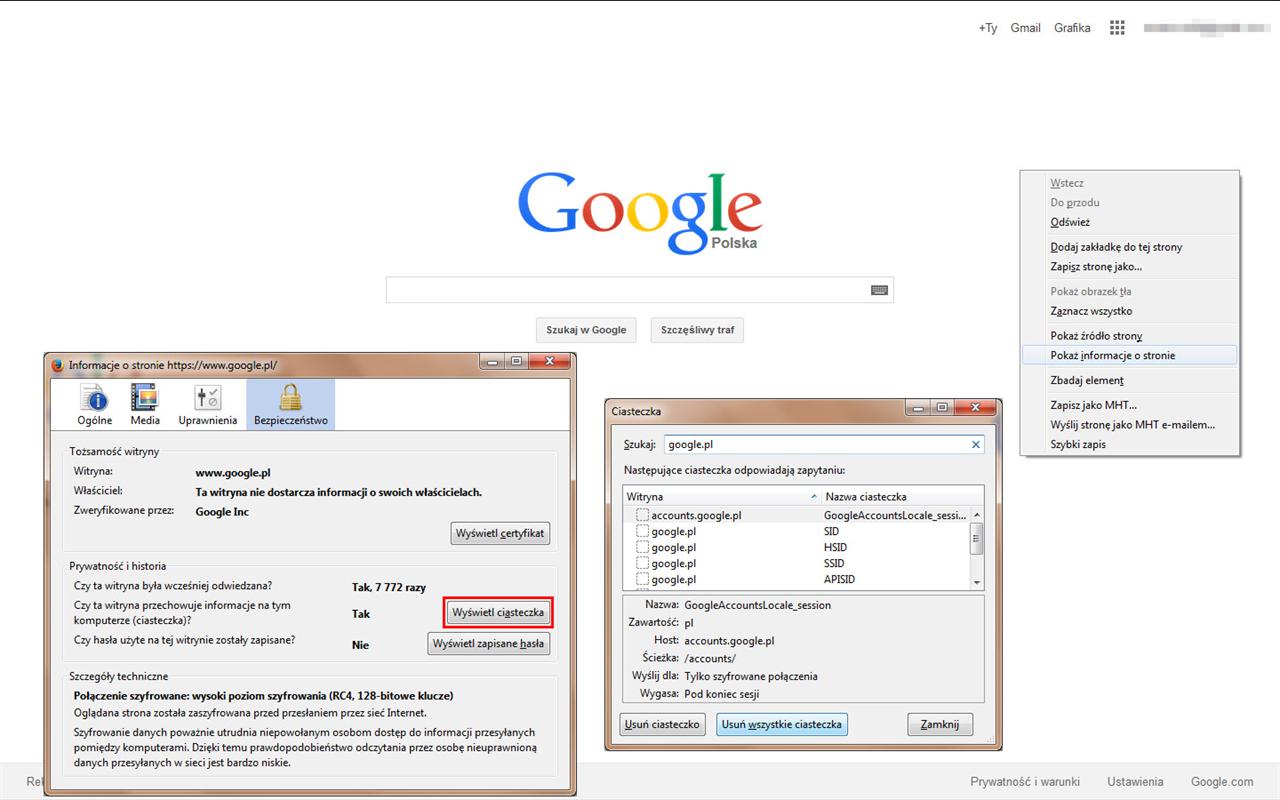Click the 'Wyświetl ciasteczka' button
Screen dimensions: 1280x800
point(498,612)
